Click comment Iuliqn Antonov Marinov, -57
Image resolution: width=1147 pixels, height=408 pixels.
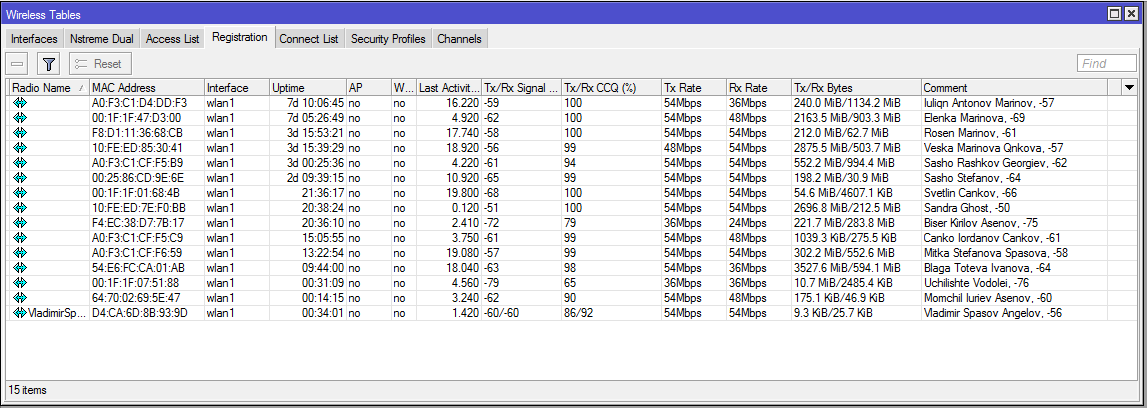pyautogui.click(x=989, y=102)
